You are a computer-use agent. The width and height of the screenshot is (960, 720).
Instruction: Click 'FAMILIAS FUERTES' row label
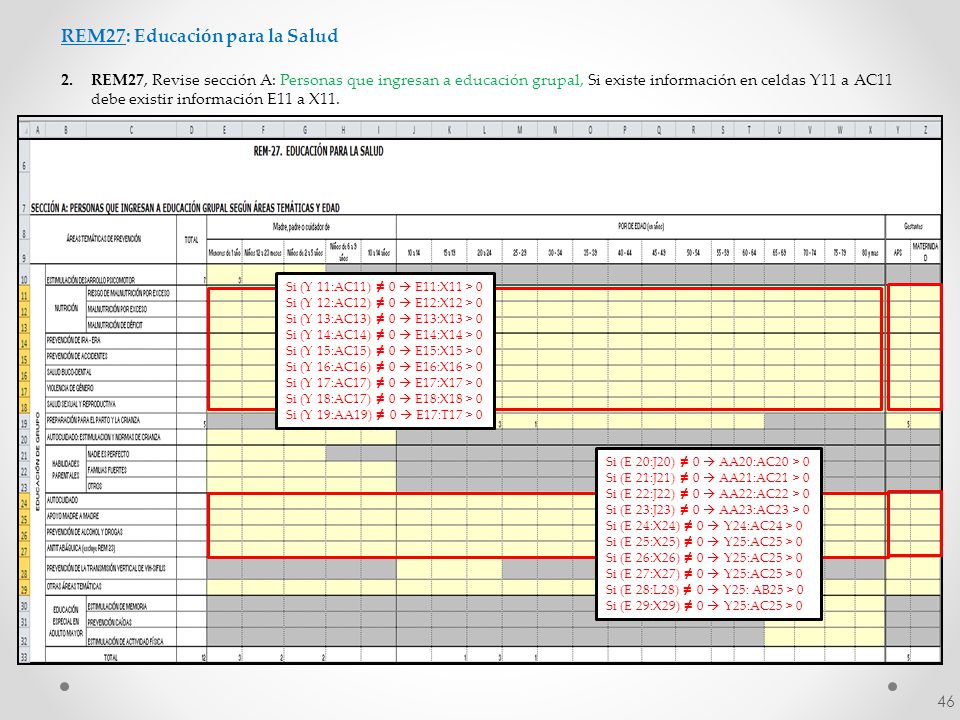click(x=107, y=470)
